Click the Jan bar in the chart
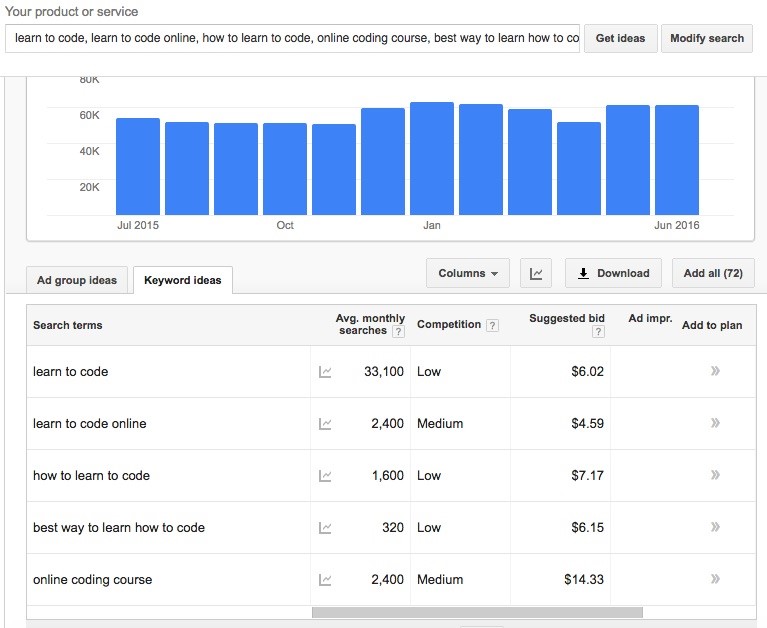The image size is (767, 628). (x=432, y=158)
